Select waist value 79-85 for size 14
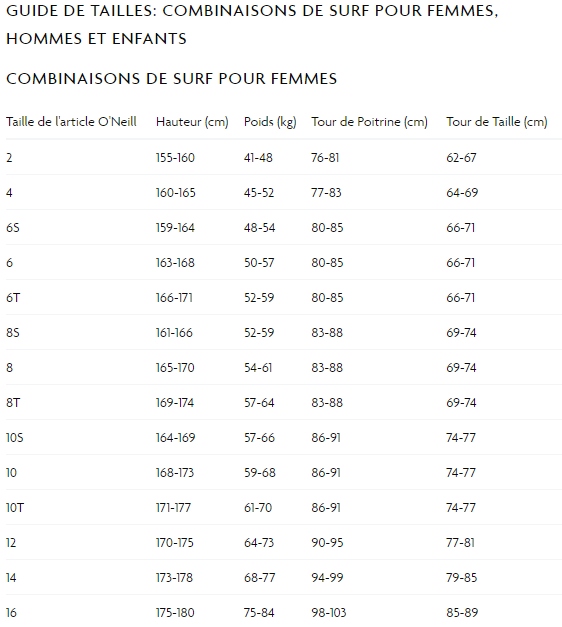This screenshot has width=562, height=627. [462, 578]
